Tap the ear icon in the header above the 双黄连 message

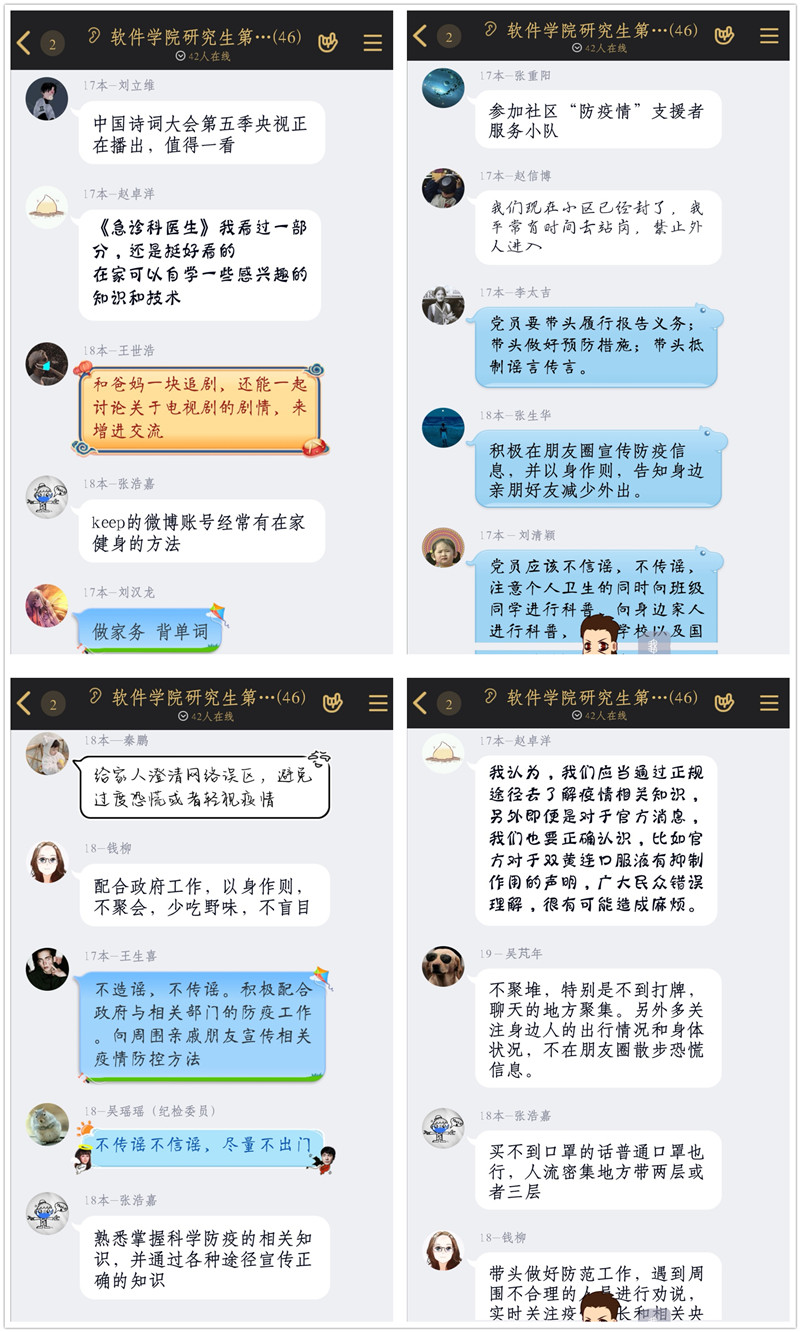coord(490,696)
